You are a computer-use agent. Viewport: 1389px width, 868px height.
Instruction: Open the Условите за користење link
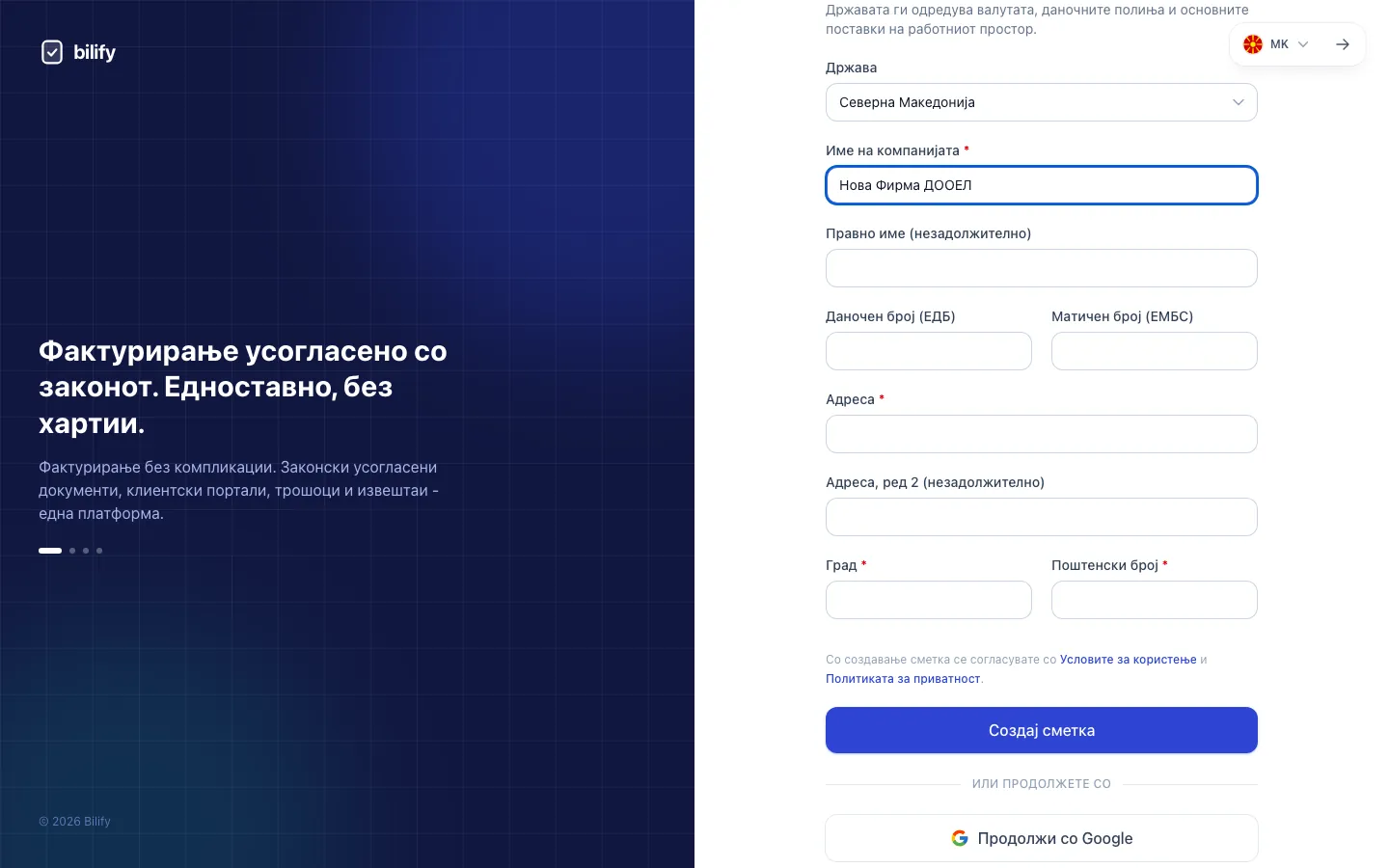pyautogui.click(x=1128, y=660)
